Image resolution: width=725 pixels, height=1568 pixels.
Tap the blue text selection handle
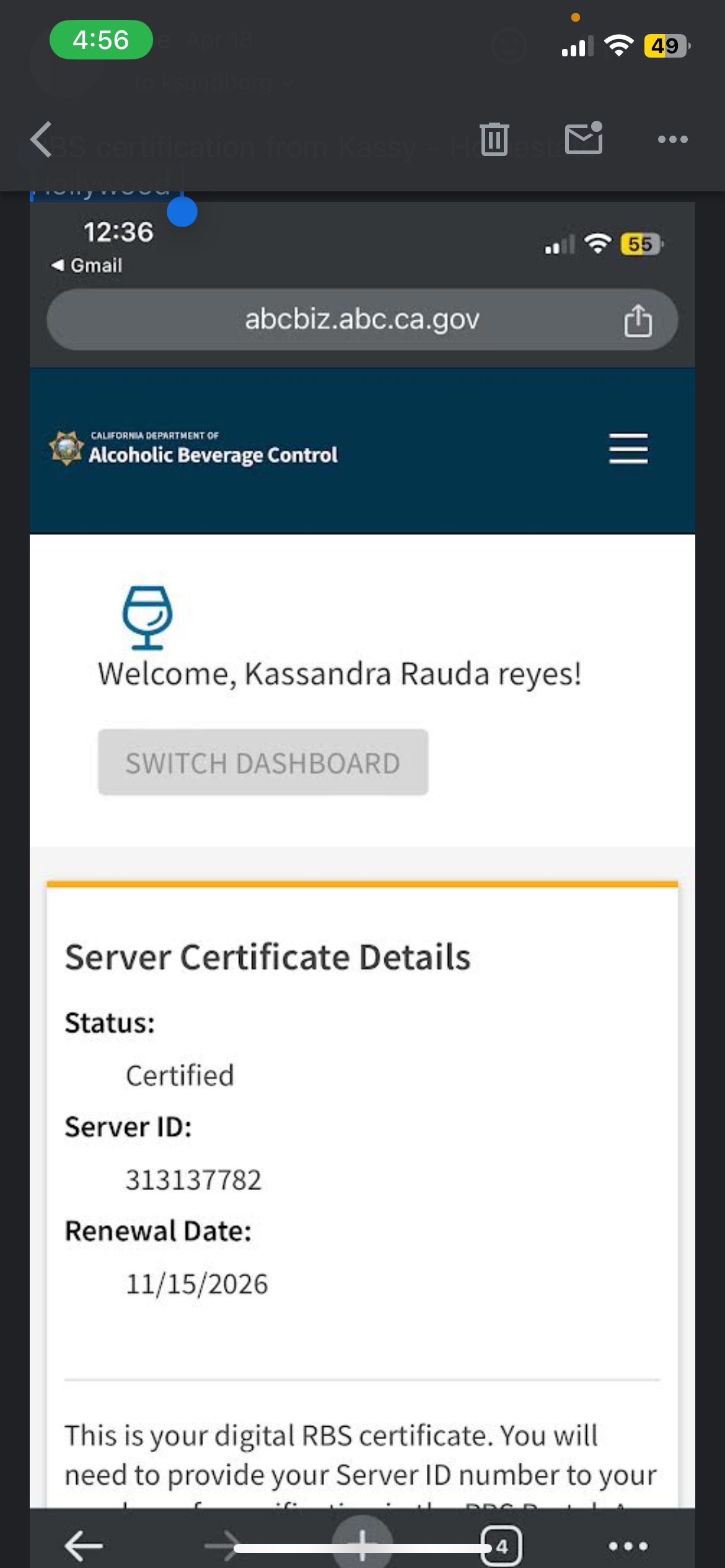pos(182,212)
